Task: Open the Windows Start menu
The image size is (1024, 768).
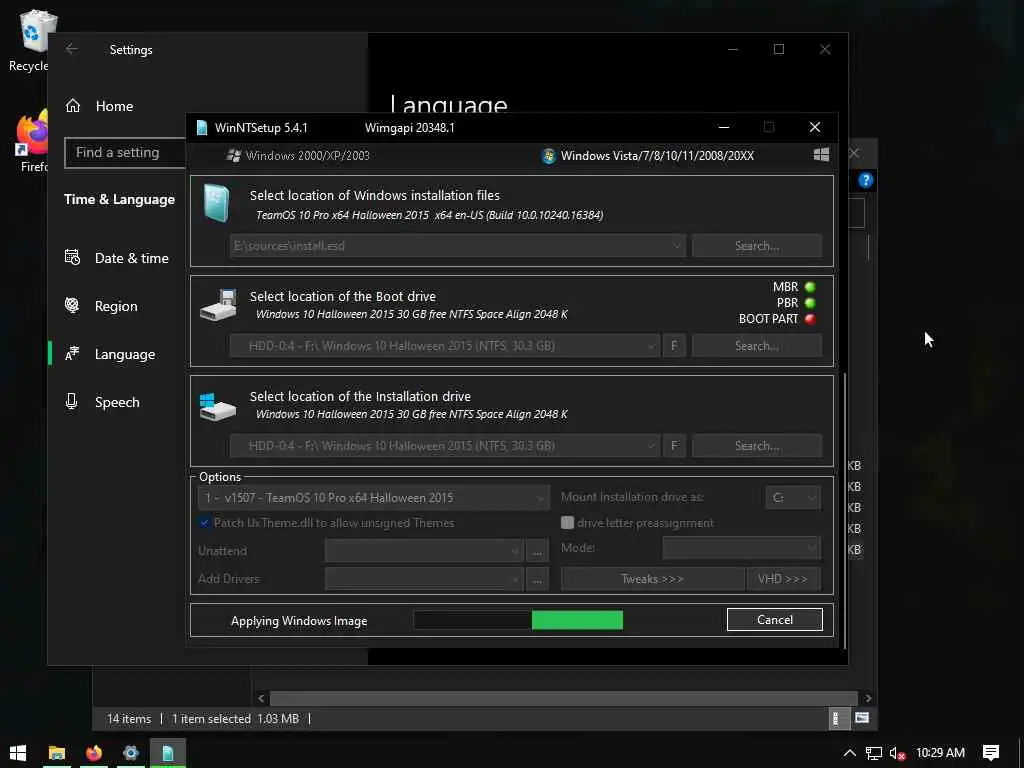Action: pos(18,753)
